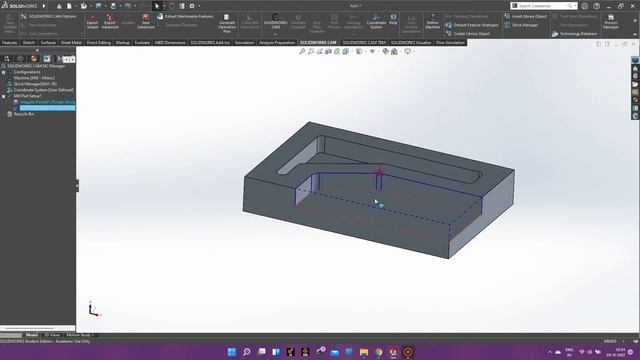Expand SOLIDWORKS menu arrow
640x360 pixels.
coord(44,6)
